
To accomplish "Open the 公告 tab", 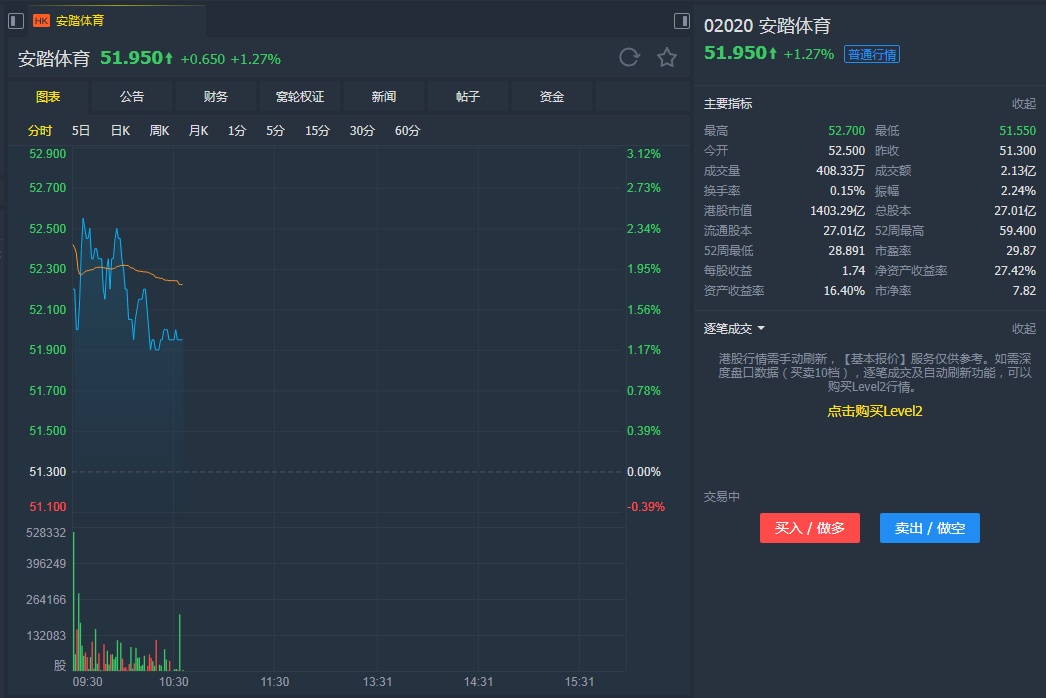I will (132, 97).
